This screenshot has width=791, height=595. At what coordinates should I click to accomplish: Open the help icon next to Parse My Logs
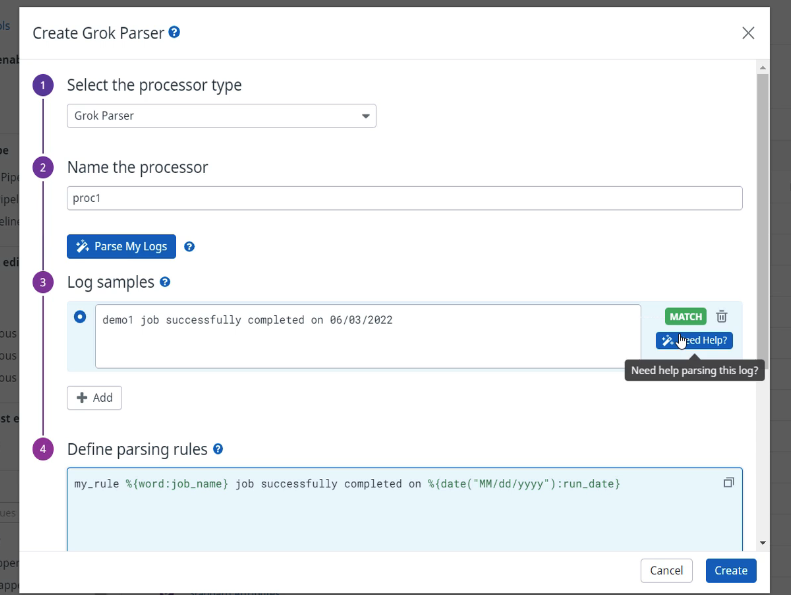(x=189, y=246)
